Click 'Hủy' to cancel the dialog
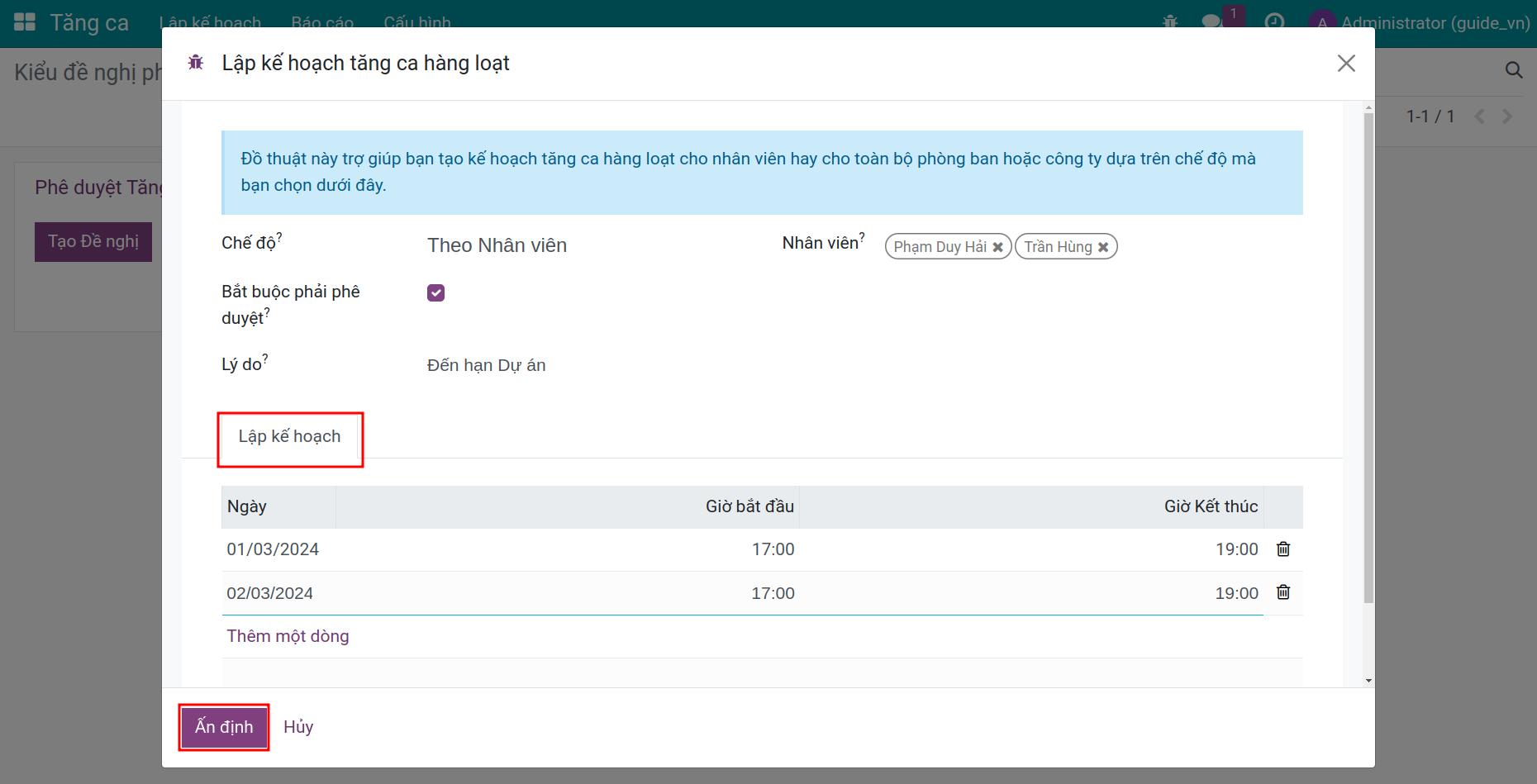 tap(298, 727)
